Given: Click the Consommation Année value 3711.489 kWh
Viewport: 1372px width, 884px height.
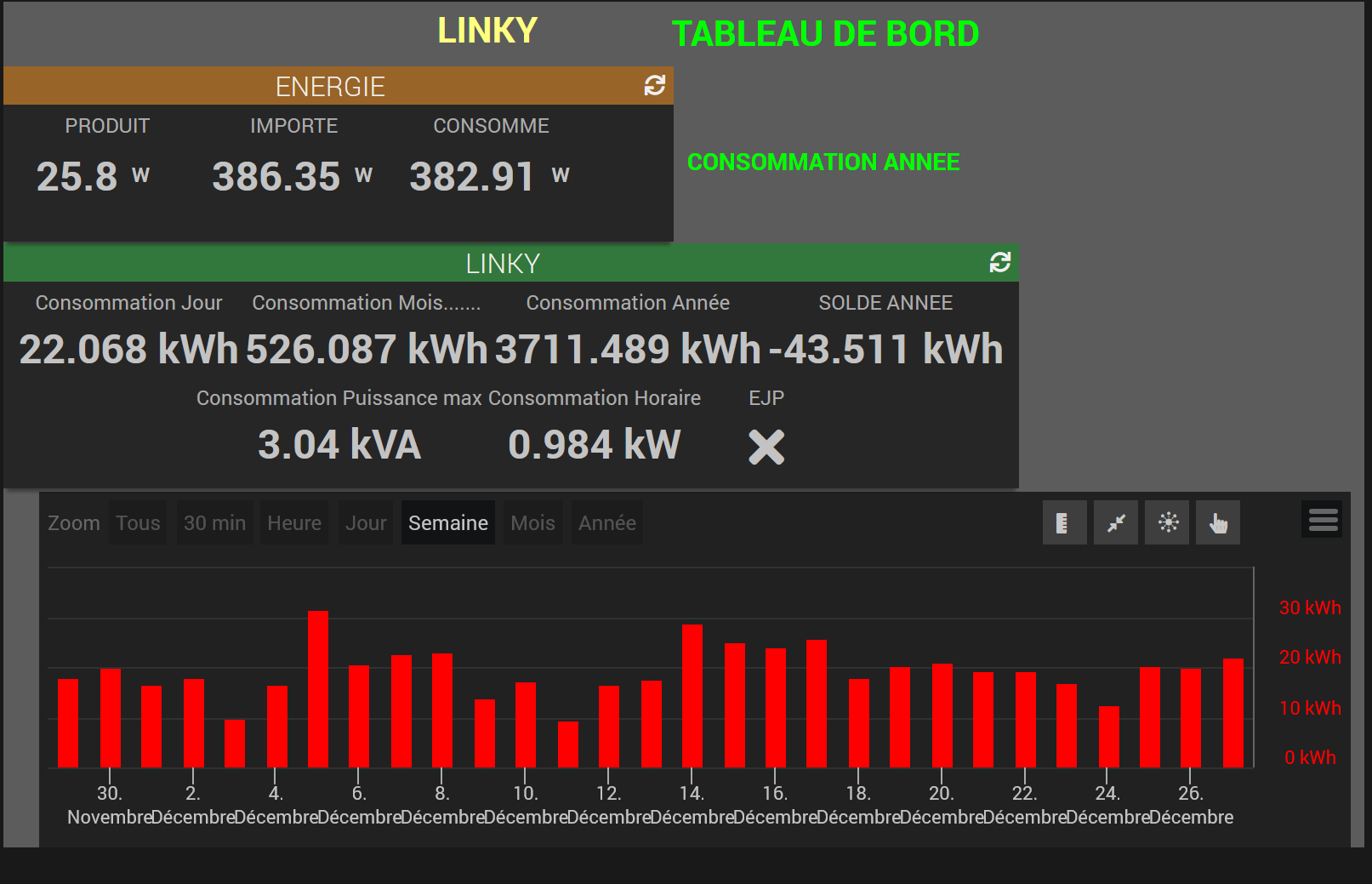Looking at the screenshot, I should (x=627, y=350).
